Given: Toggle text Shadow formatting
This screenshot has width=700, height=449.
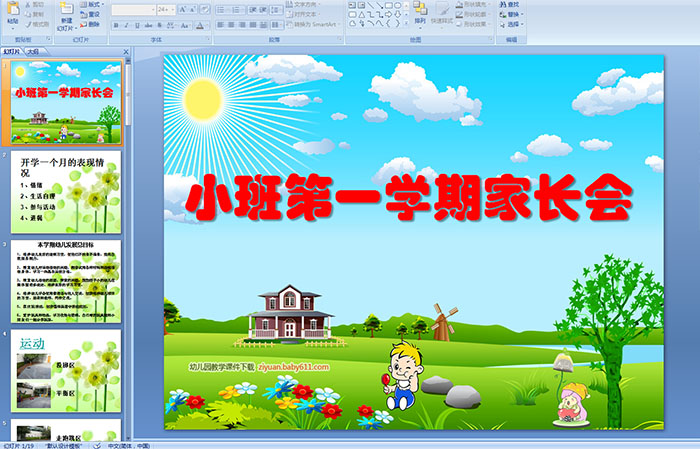Looking at the screenshot, I should (159, 25).
